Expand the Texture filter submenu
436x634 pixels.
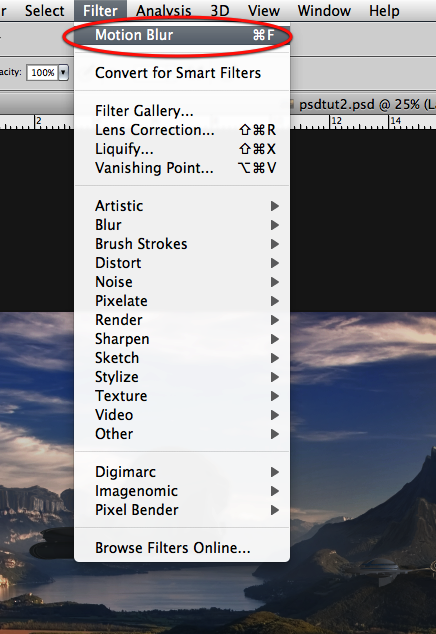click(182, 396)
